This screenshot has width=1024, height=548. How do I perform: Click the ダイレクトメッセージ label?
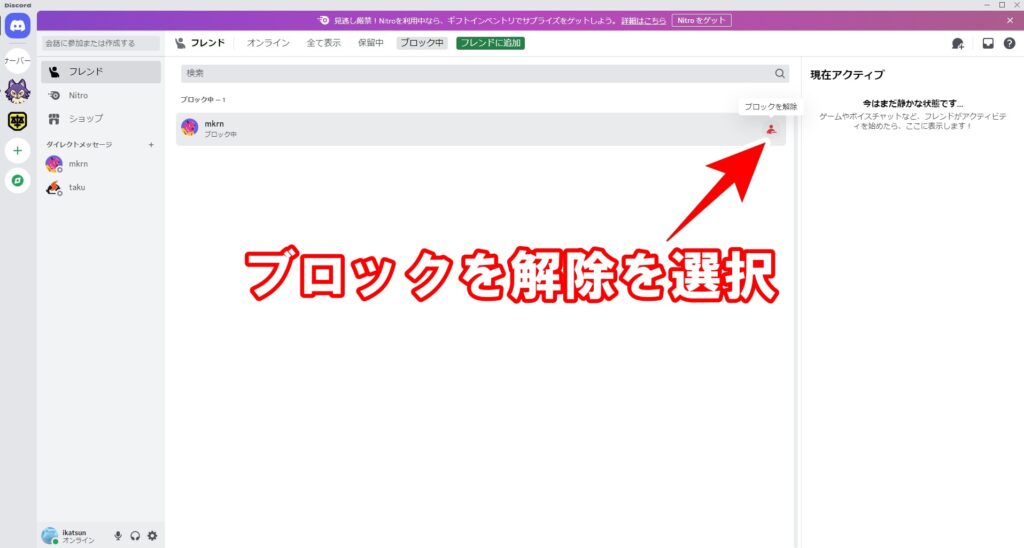[79, 145]
